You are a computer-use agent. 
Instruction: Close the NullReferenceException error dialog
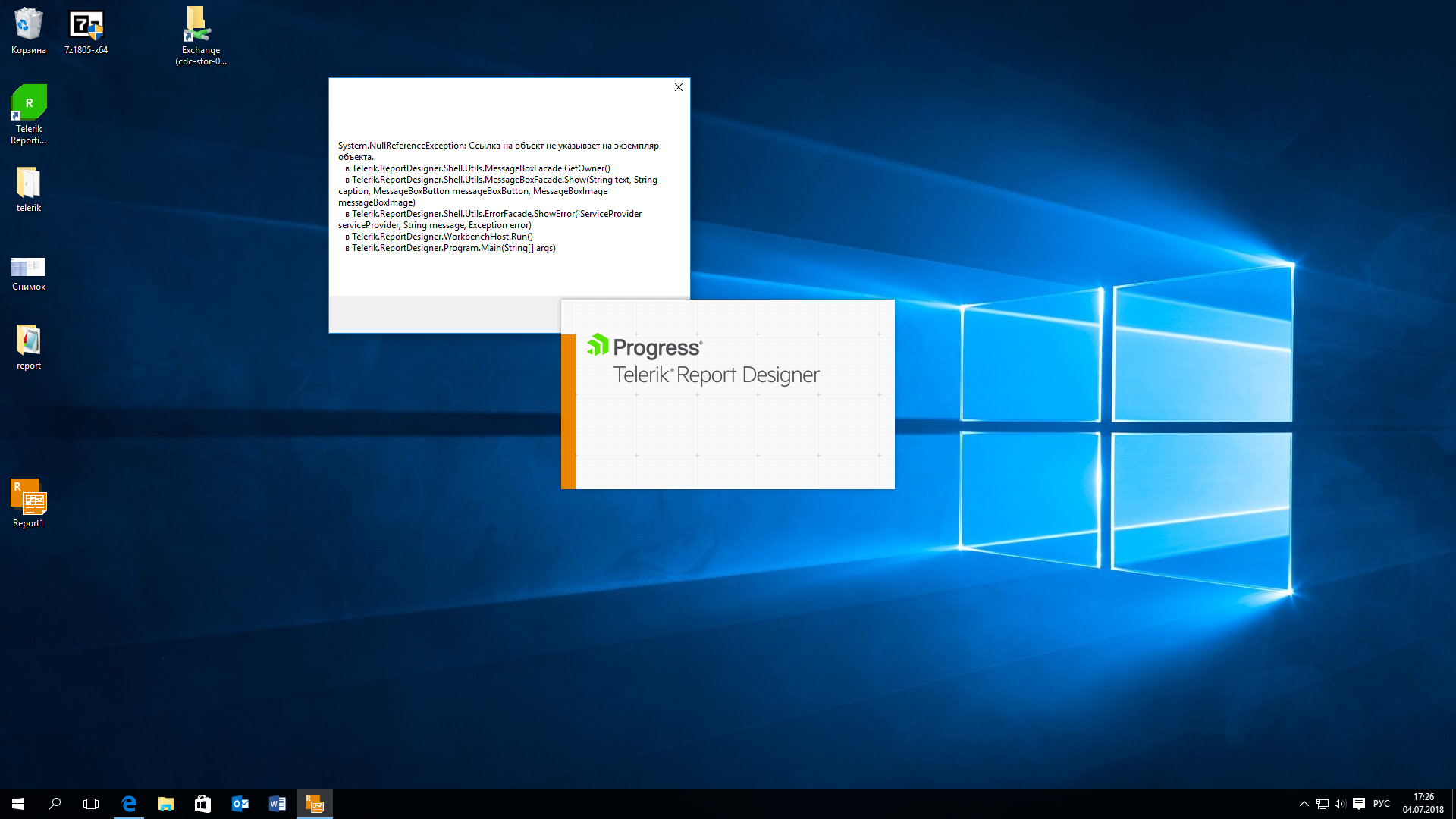pyautogui.click(x=679, y=87)
